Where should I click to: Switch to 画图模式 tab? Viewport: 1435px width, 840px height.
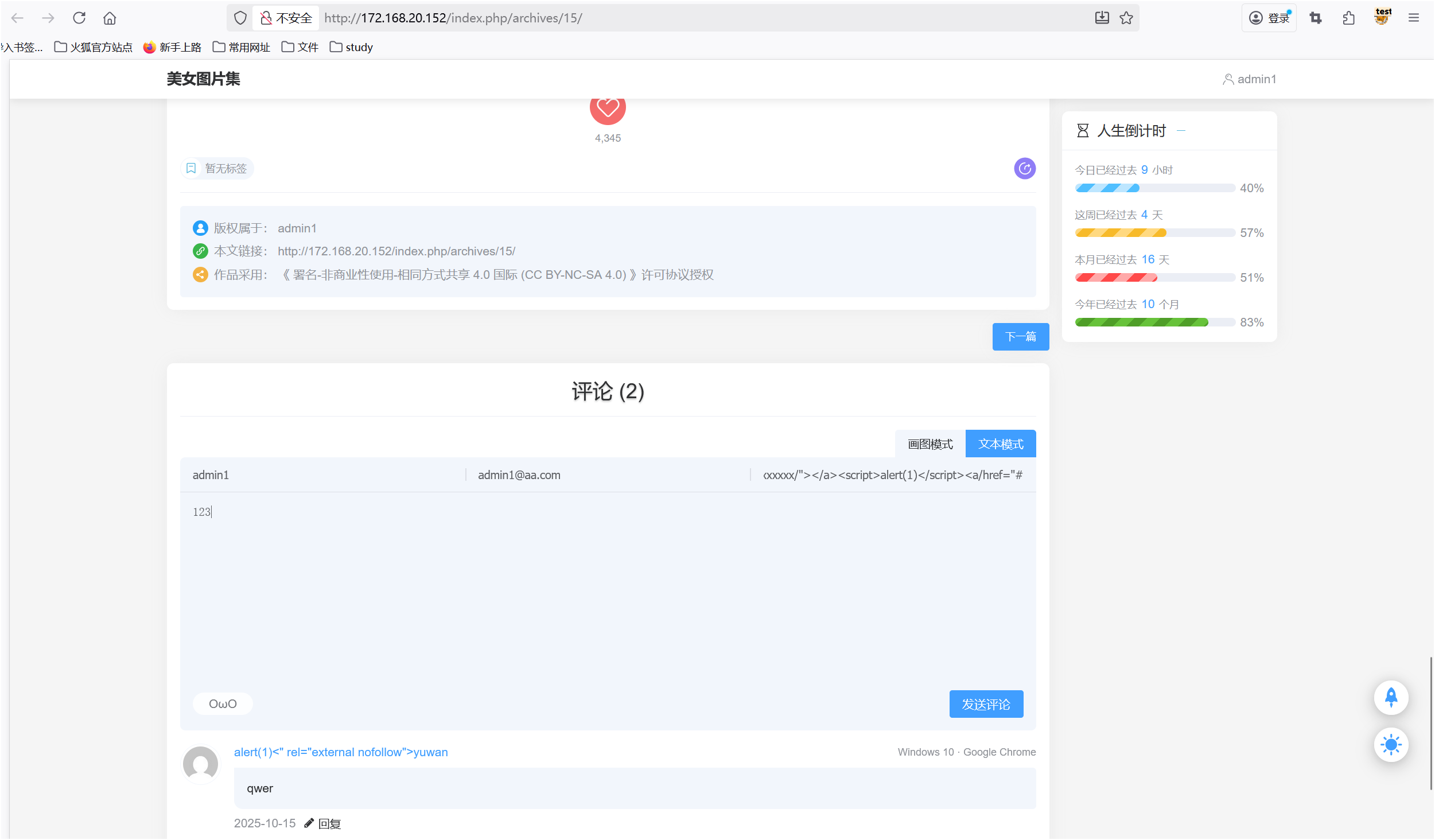[930, 444]
